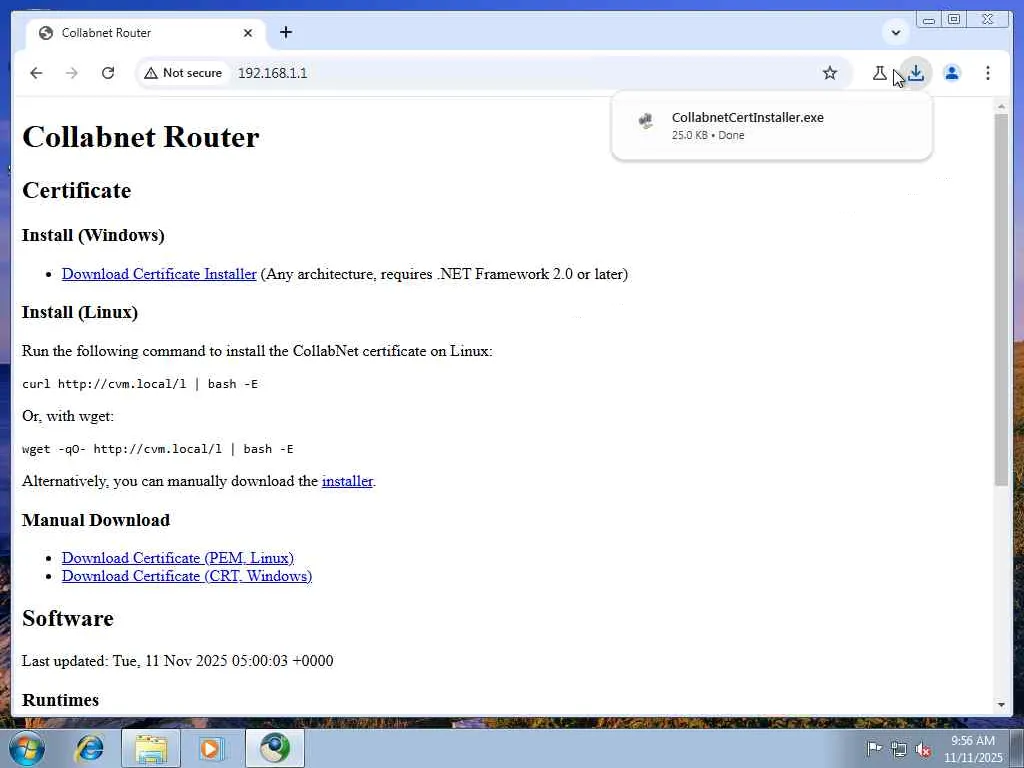Image resolution: width=1024 pixels, height=768 pixels.
Task: Click the scrollbar up arrow
Action: 1001,106
